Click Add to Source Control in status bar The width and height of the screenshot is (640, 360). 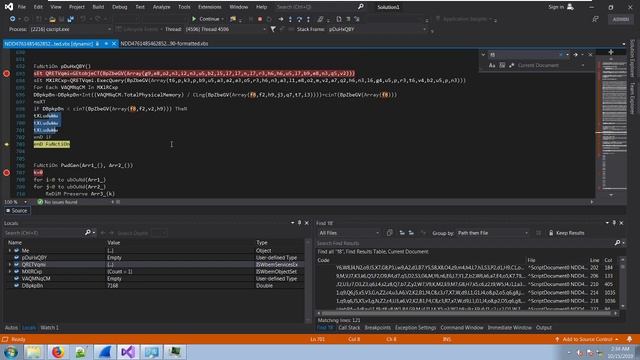pyautogui.click(x=587, y=339)
